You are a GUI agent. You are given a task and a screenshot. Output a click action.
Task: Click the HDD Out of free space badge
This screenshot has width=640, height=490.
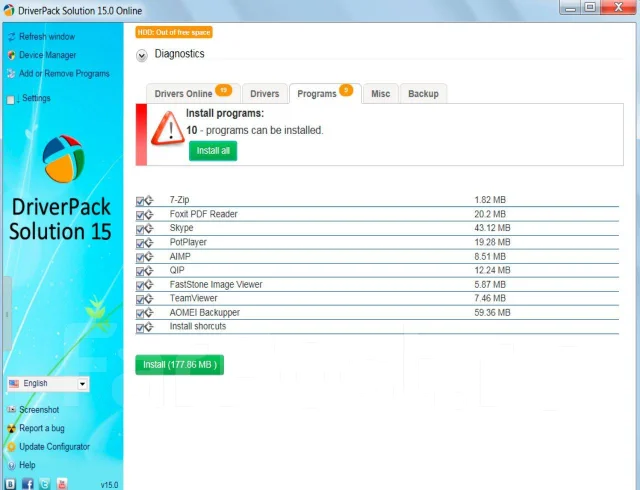[174, 32]
